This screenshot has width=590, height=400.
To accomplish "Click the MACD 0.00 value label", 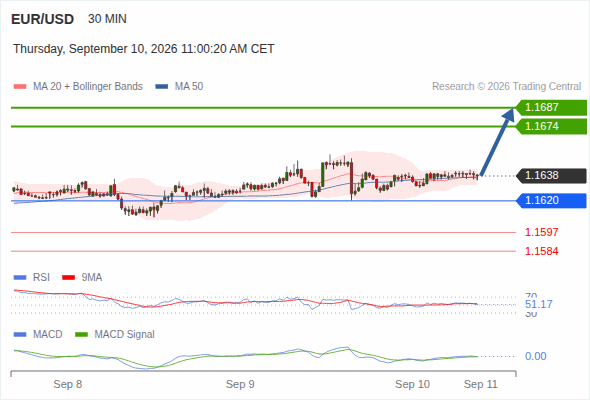I will (x=535, y=356).
